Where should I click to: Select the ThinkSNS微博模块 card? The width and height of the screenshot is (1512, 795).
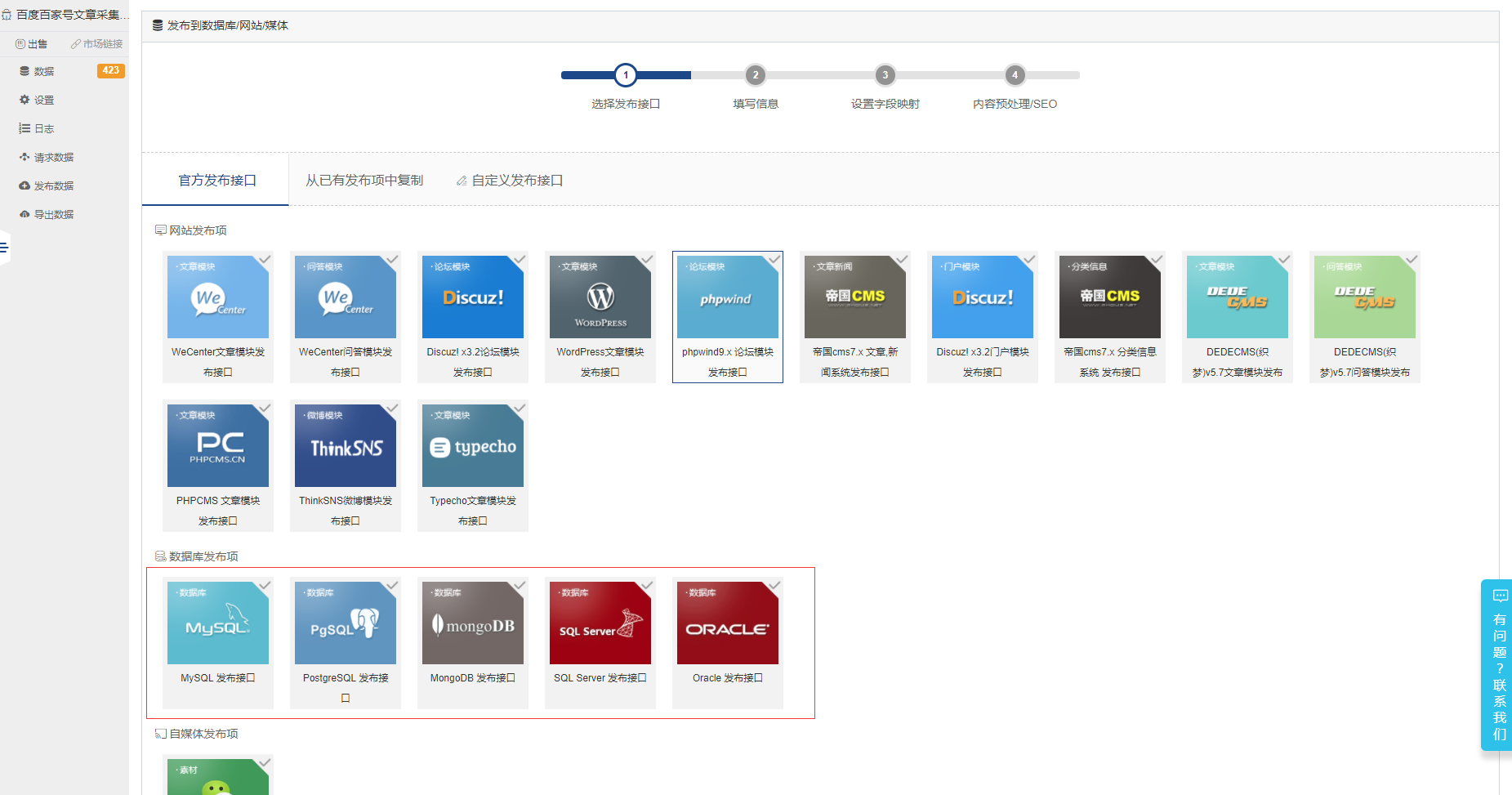pos(346,466)
